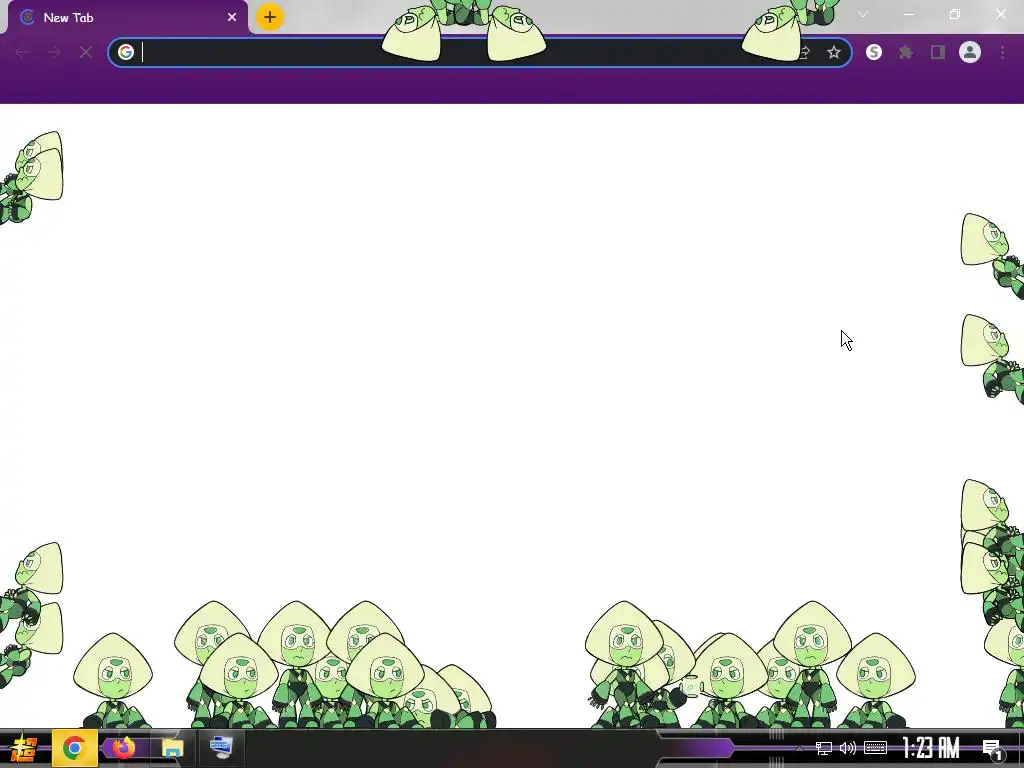Open the computer app in taskbar
This screenshot has height=768, width=1024.
coord(221,748)
